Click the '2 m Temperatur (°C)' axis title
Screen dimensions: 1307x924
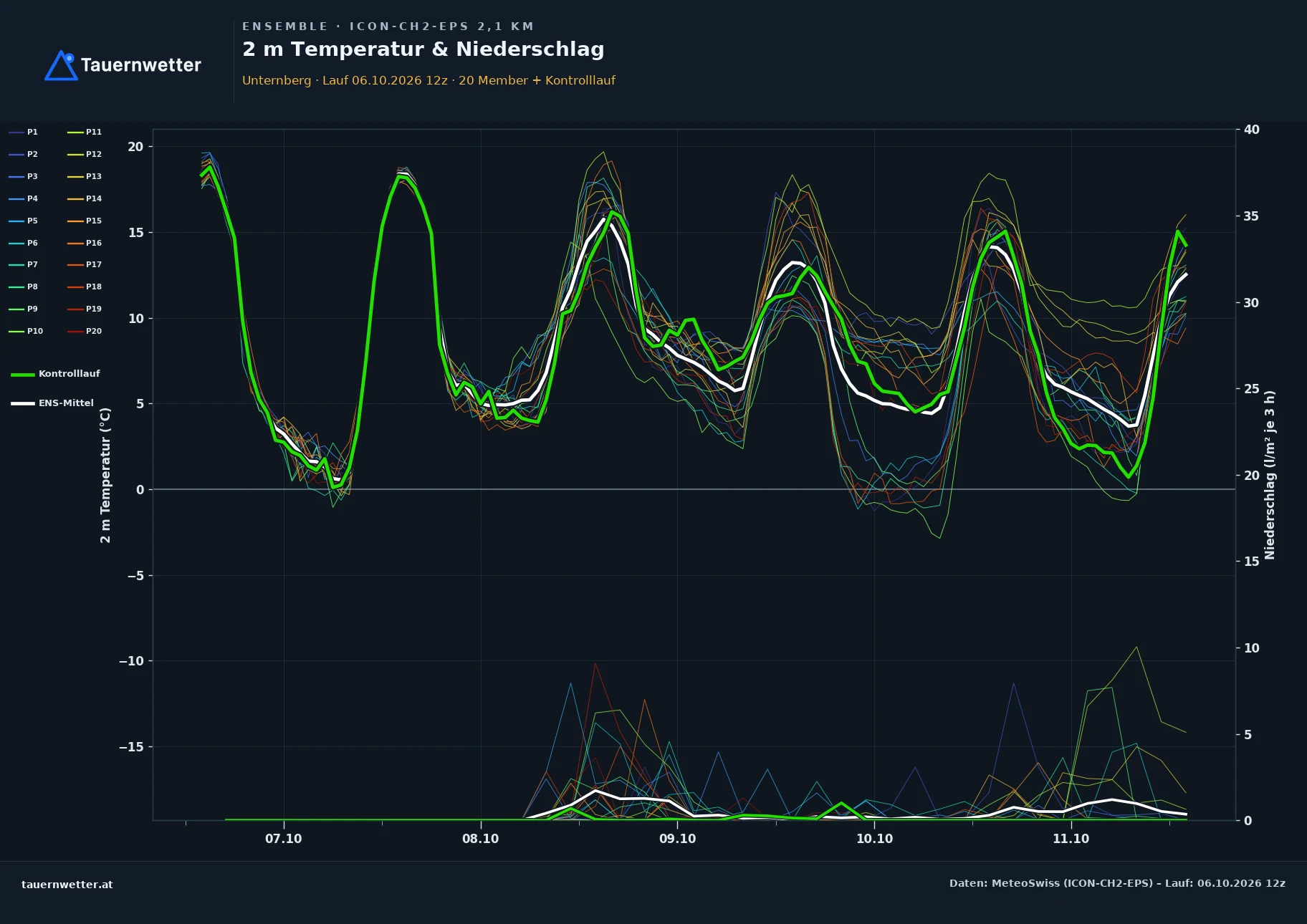click(x=105, y=475)
